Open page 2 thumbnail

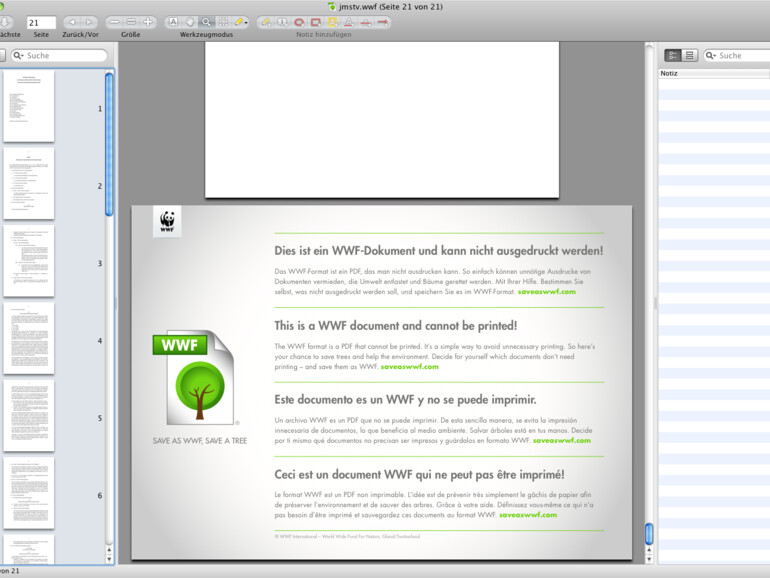(x=29, y=184)
